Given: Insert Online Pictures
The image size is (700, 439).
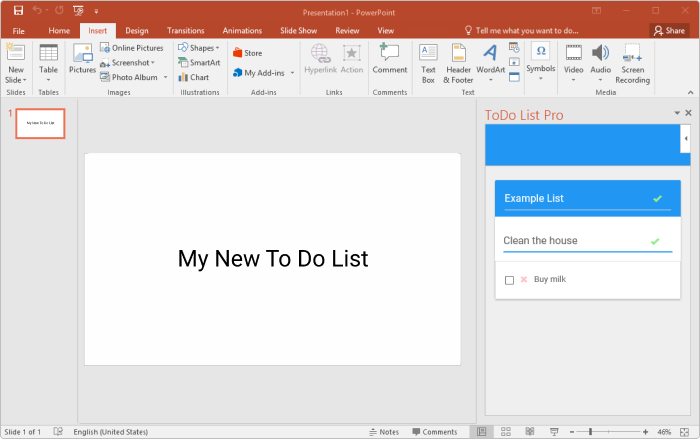Looking at the screenshot, I should click(x=132, y=48).
